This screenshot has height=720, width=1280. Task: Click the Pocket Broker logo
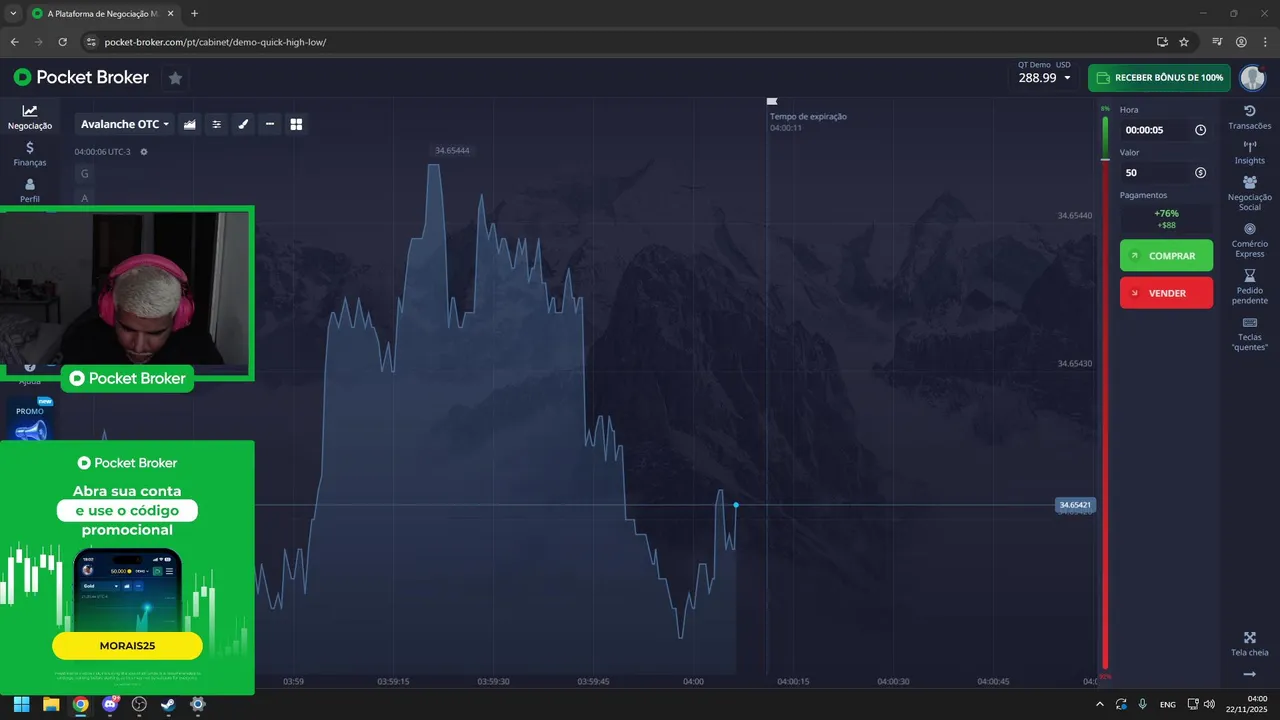click(x=81, y=77)
